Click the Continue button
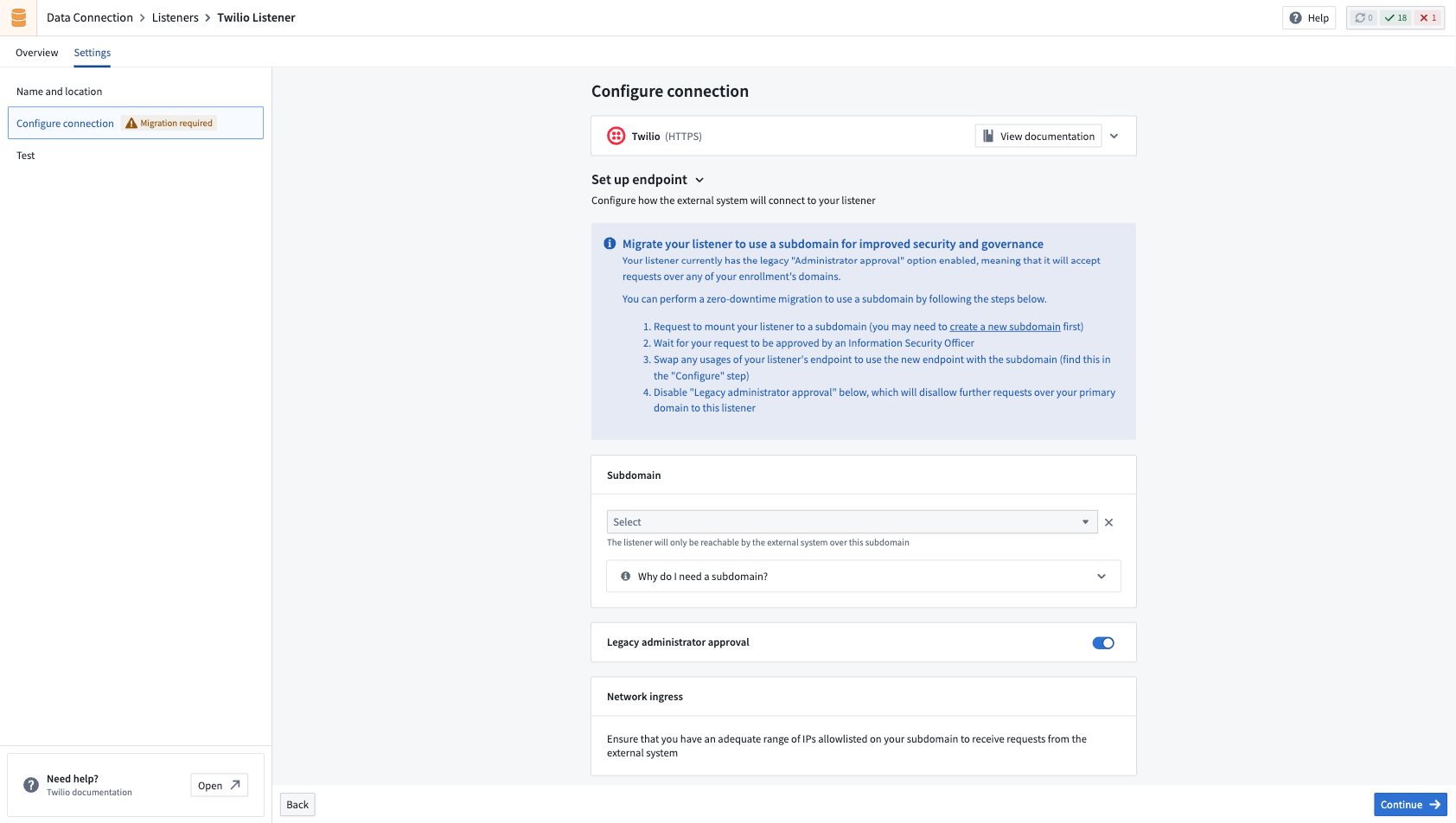Image resolution: width=1456 pixels, height=823 pixels. coord(1410,804)
